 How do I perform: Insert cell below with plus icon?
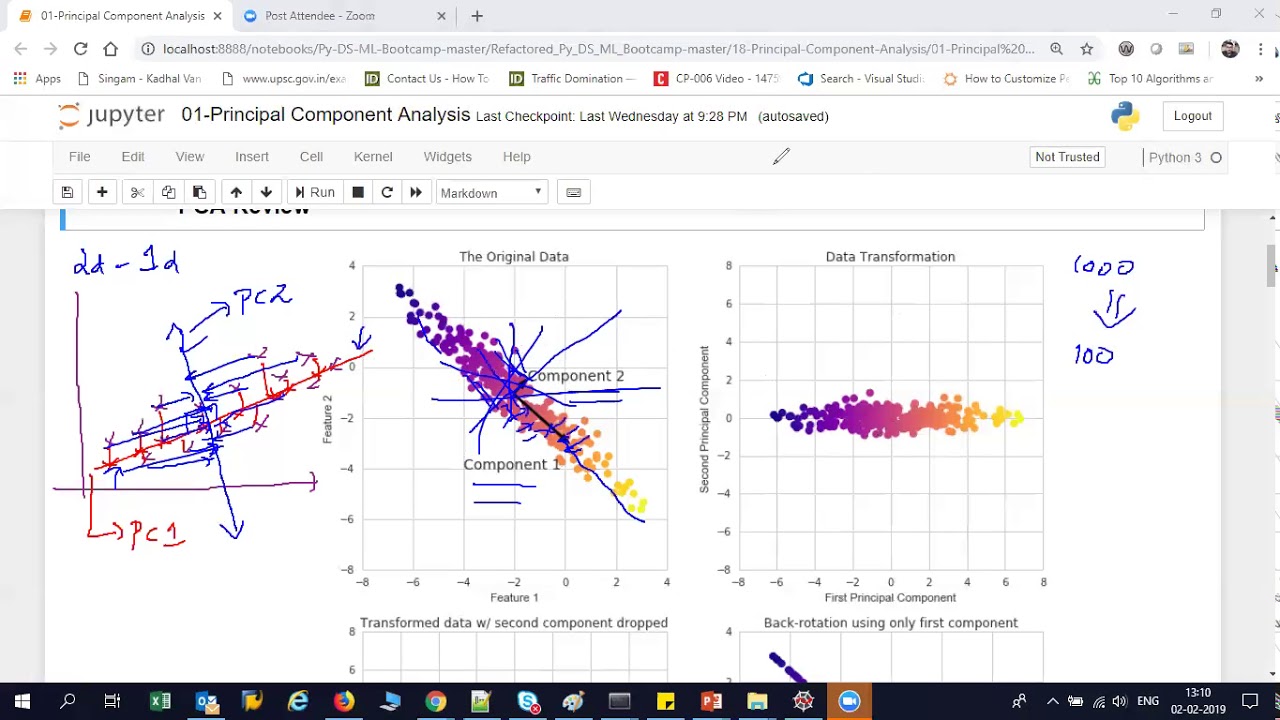(102, 192)
